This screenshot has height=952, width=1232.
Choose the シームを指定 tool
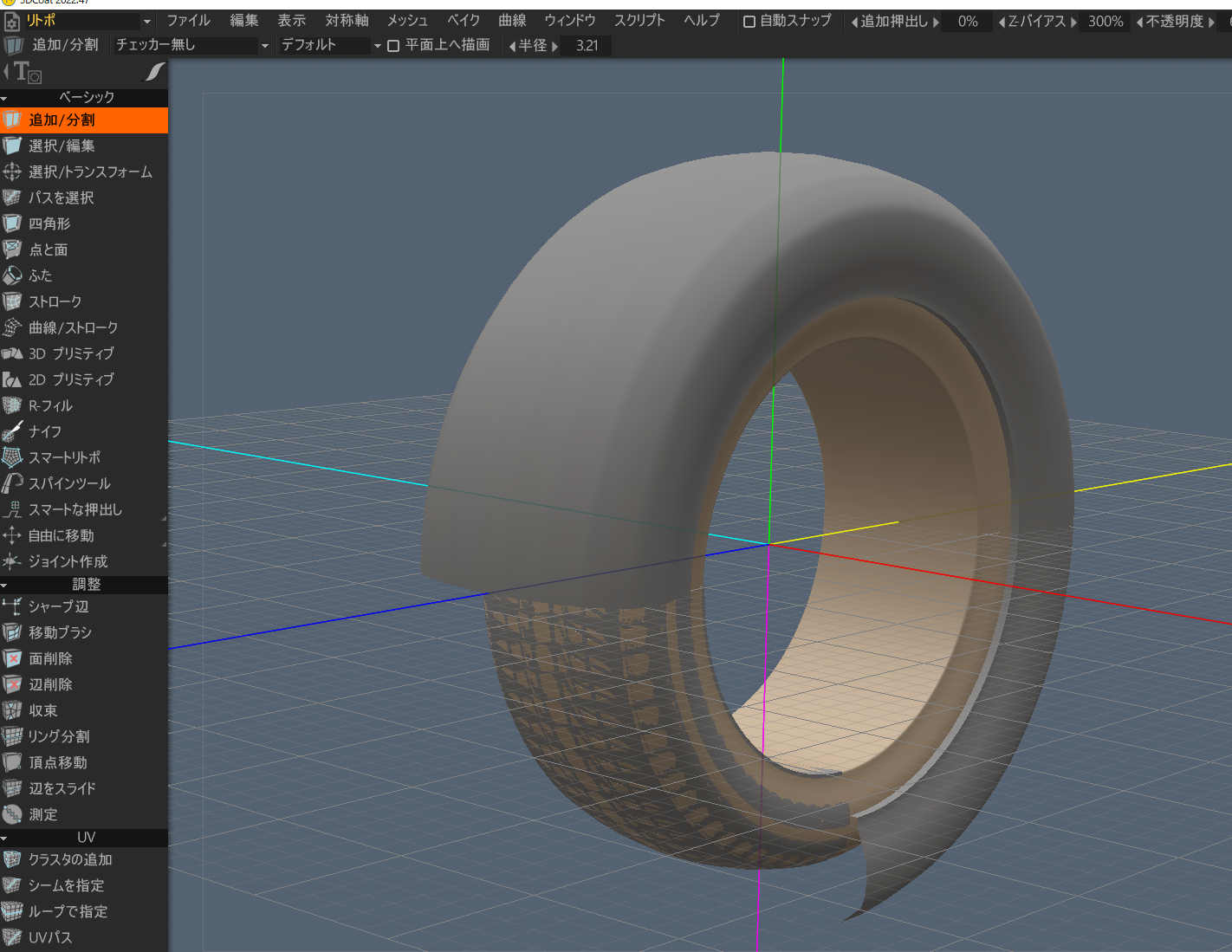pos(84,885)
